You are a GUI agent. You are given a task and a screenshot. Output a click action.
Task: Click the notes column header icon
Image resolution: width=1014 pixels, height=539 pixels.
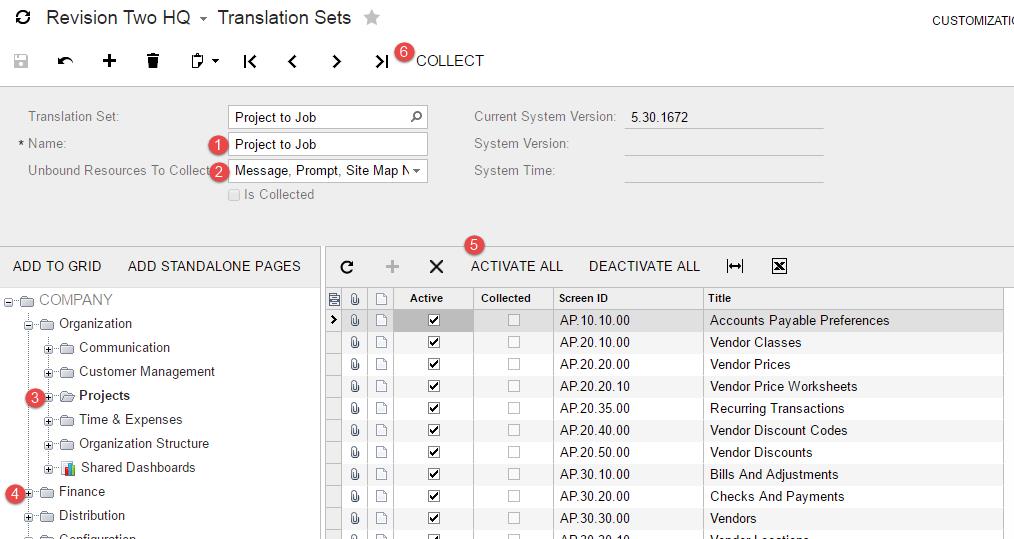tap(382, 298)
